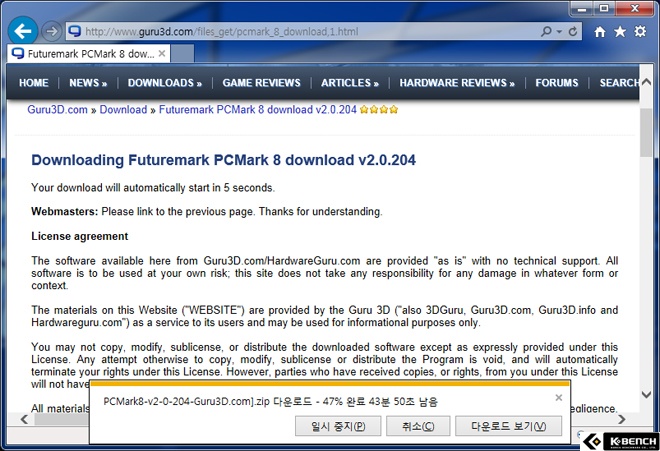
Task: Close the download notification bar
Action: click(559, 398)
